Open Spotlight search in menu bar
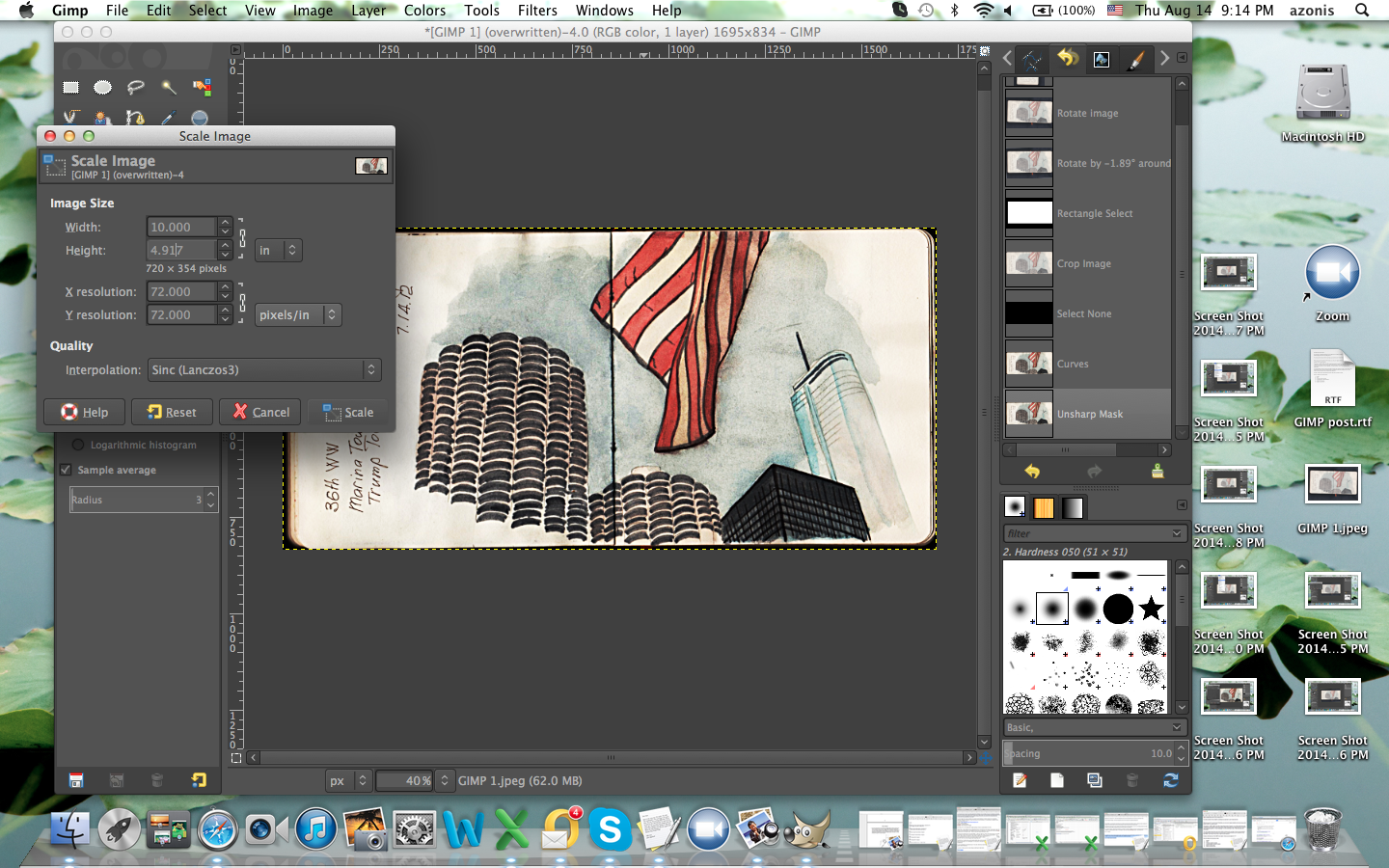 coord(1362,10)
